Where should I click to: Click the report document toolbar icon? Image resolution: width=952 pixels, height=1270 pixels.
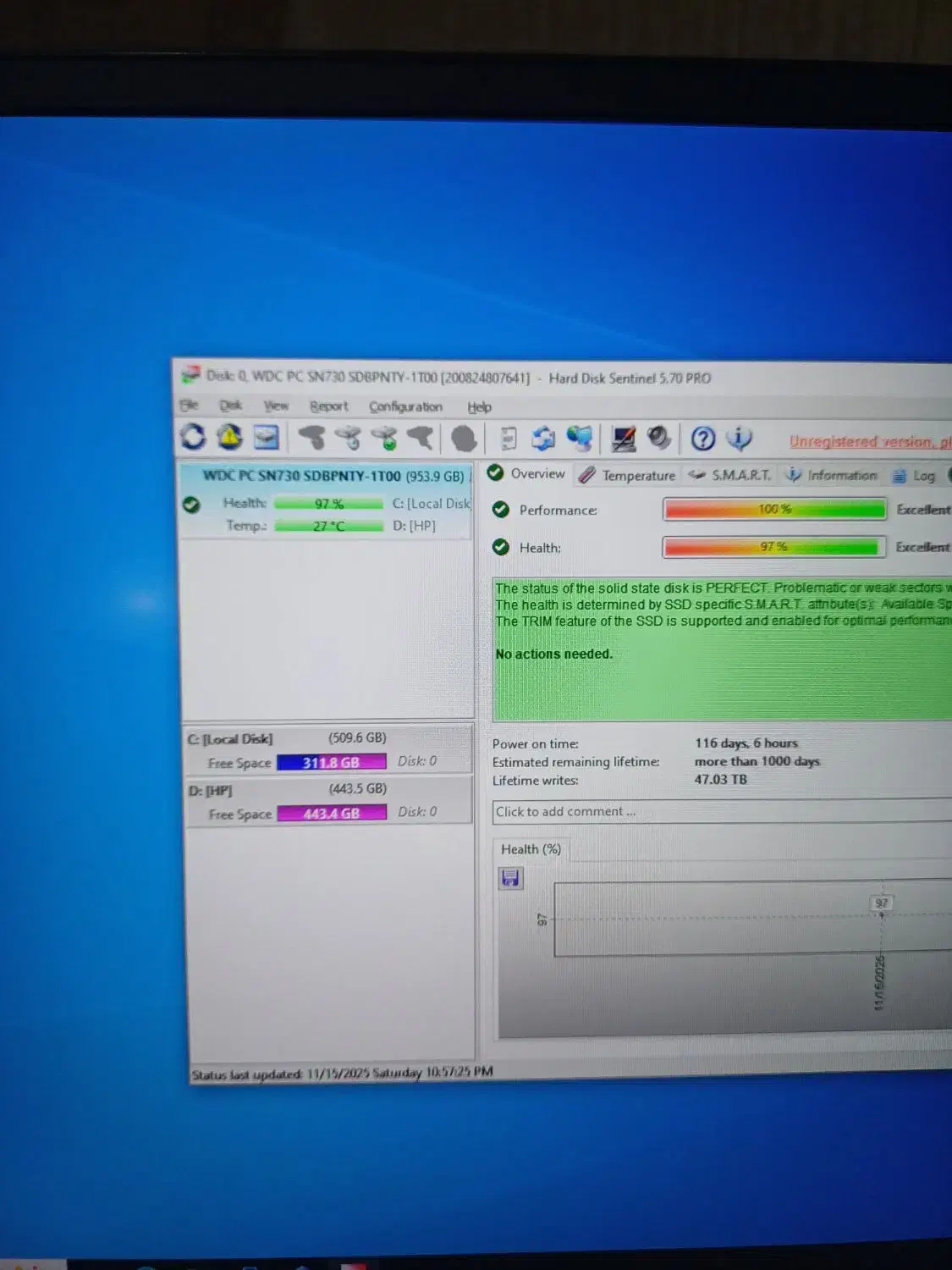508,439
